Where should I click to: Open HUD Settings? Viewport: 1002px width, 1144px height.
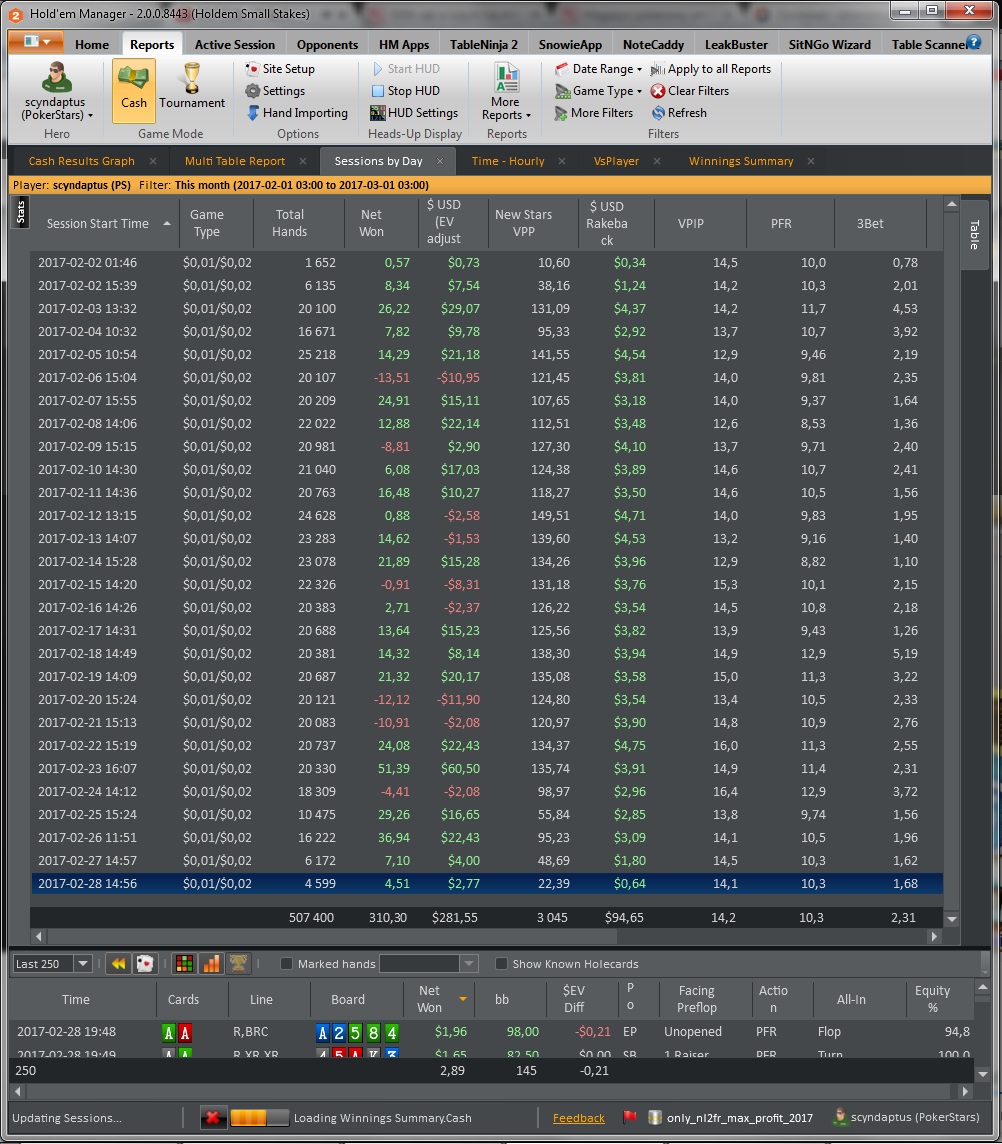click(x=414, y=112)
